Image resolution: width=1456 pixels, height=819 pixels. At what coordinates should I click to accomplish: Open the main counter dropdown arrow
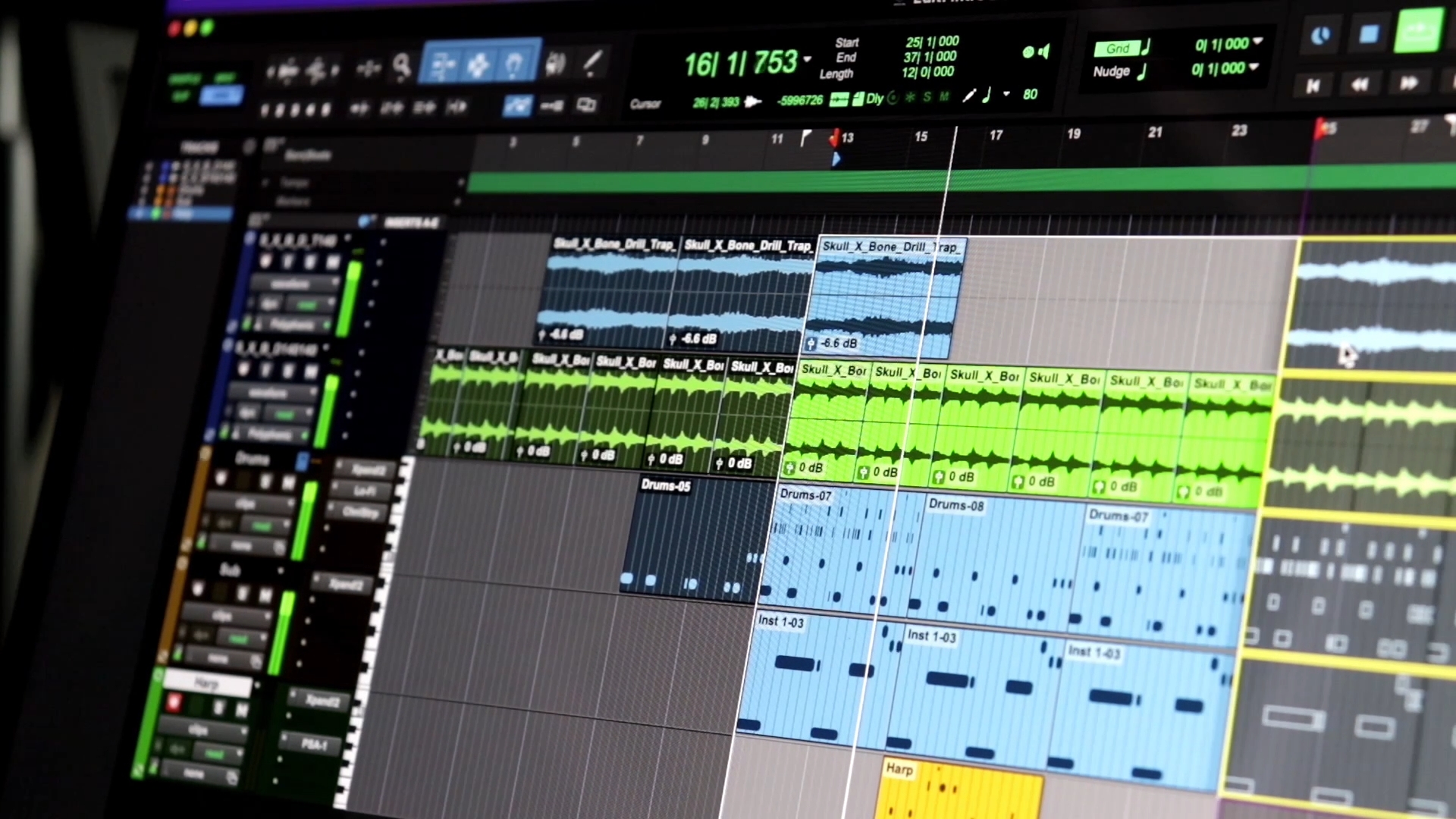(806, 61)
